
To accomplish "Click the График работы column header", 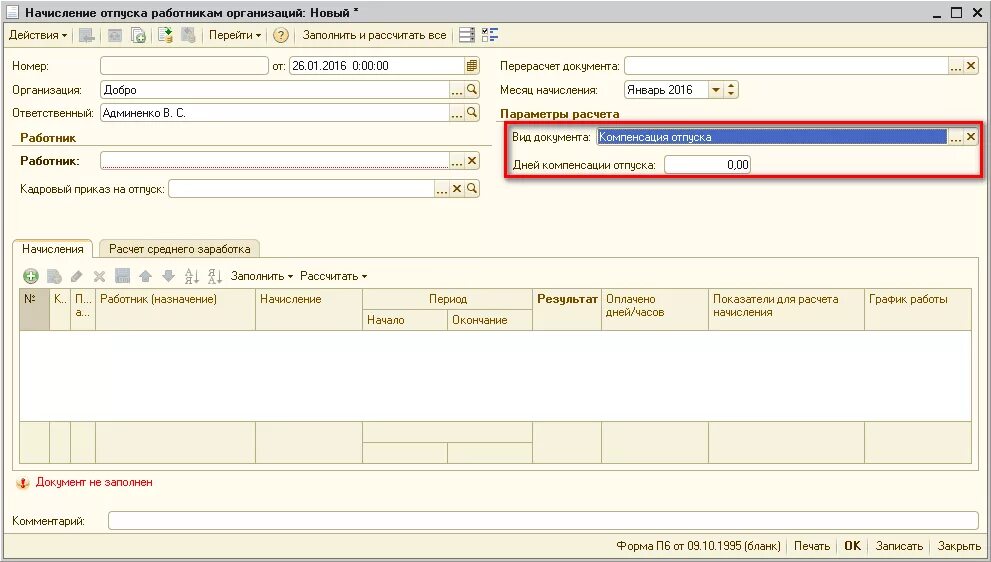I will pos(918,311).
